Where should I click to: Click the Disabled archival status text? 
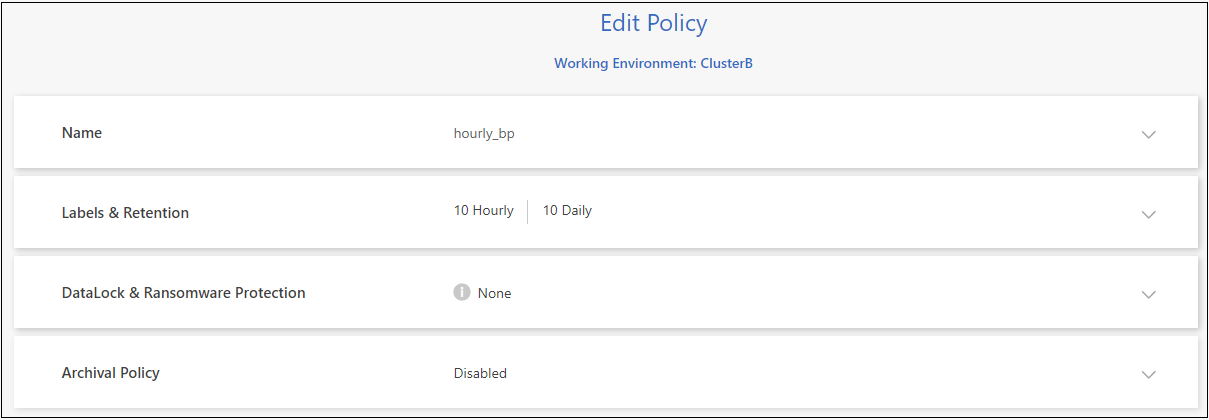coord(480,373)
